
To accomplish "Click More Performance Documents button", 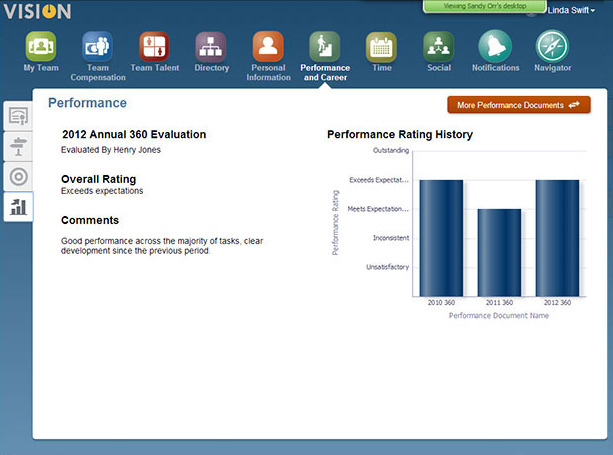I will (519, 105).
